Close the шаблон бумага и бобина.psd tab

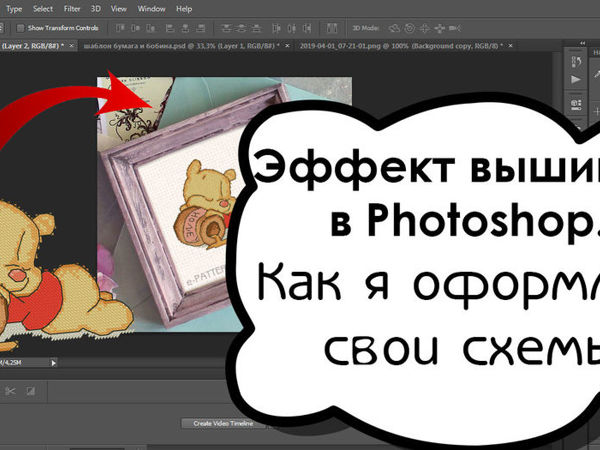click(x=287, y=46)
